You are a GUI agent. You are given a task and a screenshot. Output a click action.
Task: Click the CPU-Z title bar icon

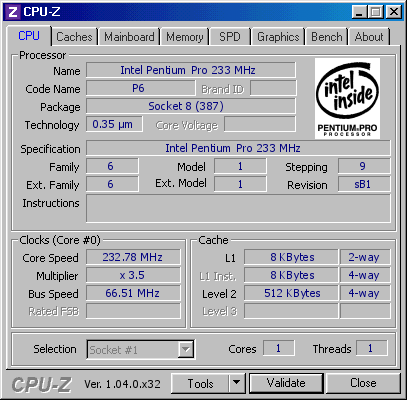(12, 12)
